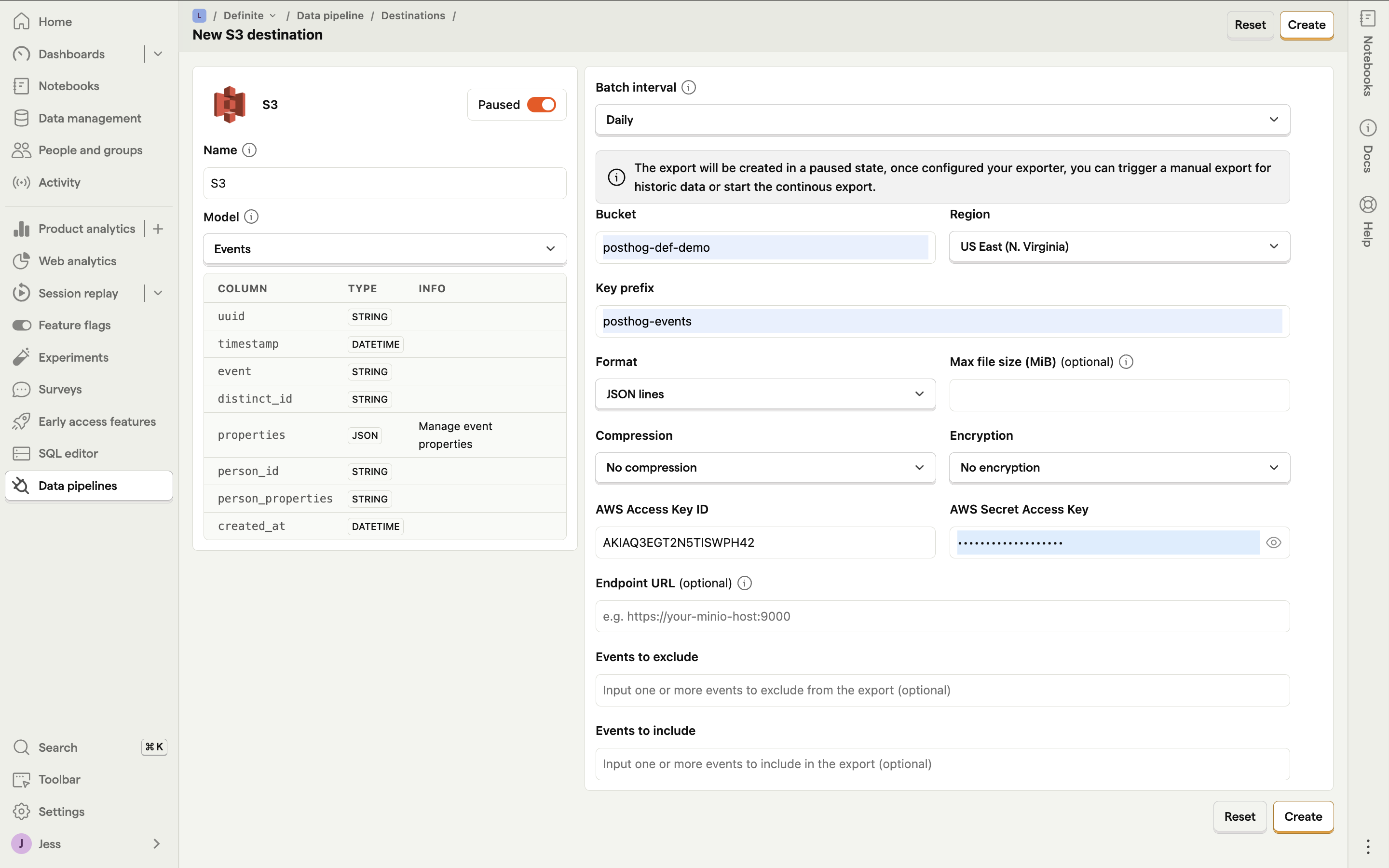
Task: Open the Docs side panel icon
Action: [x=1368, y=128]
